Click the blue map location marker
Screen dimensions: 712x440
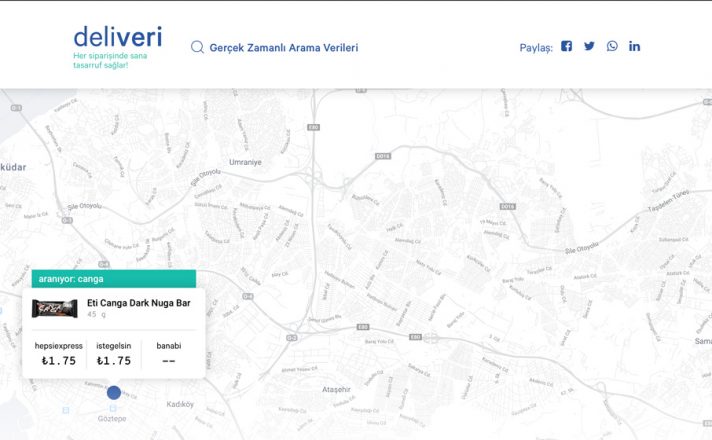point(114,393)
